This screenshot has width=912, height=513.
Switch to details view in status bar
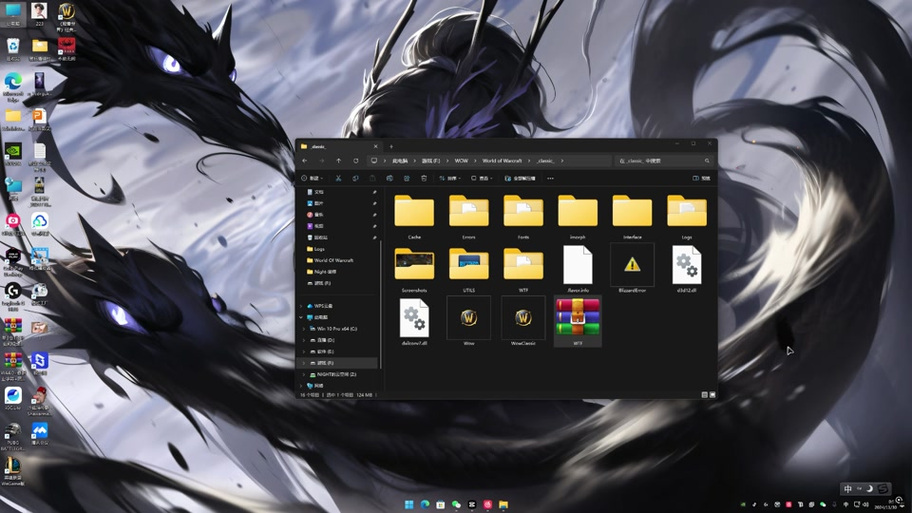(704, 394)
